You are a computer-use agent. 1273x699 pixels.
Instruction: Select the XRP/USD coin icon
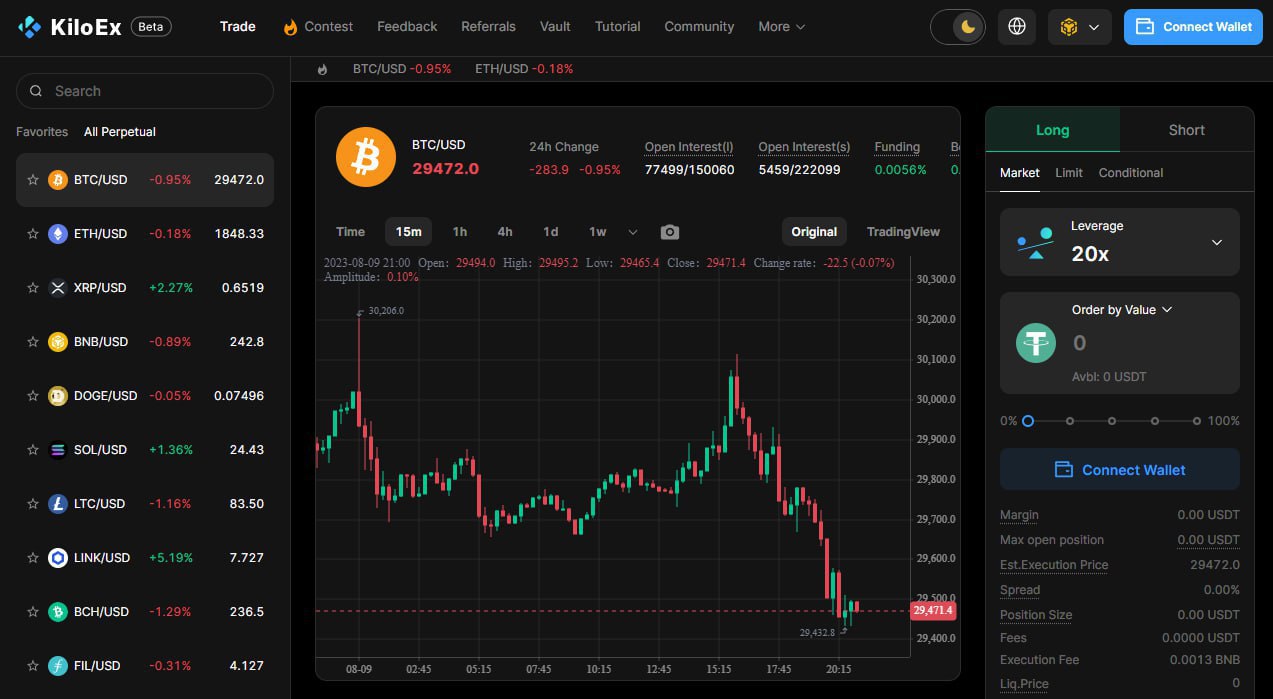[x=58, y=288]
